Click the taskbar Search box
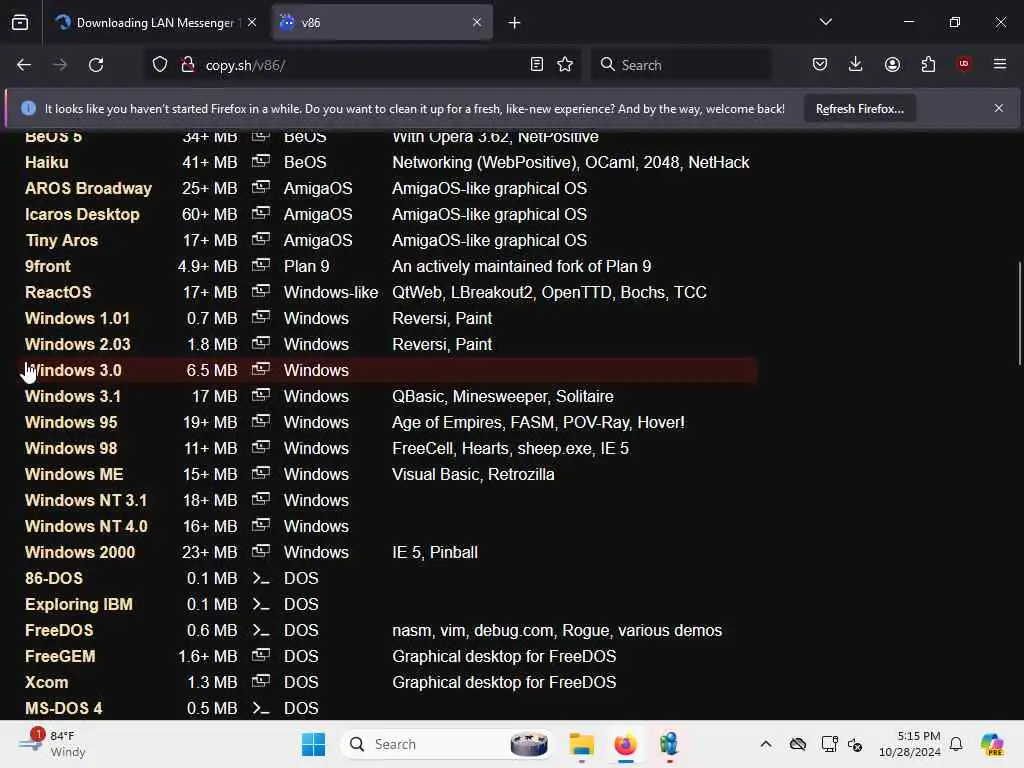 447,744
